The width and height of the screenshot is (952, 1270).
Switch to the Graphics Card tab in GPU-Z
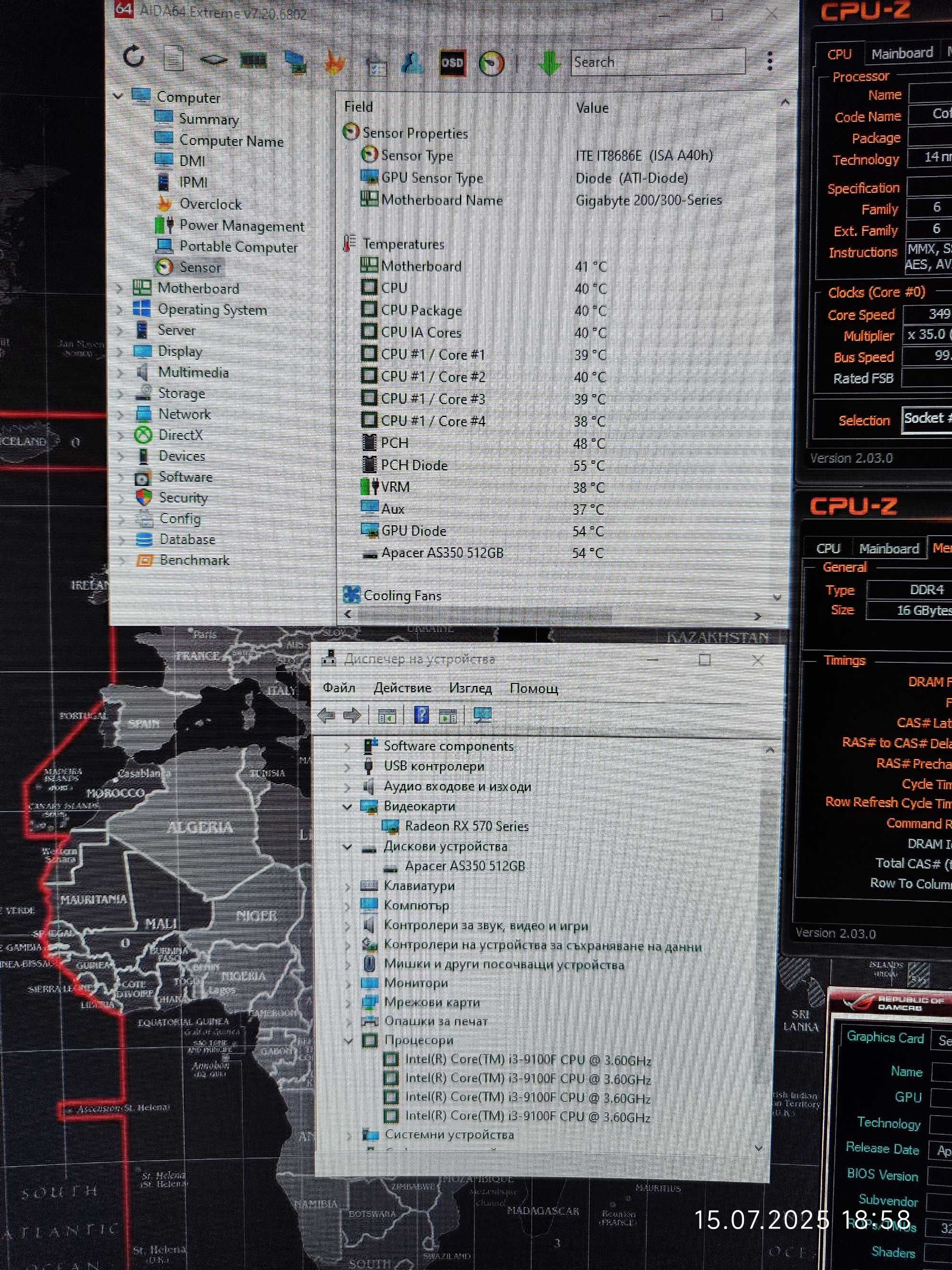pos(885,1038)
